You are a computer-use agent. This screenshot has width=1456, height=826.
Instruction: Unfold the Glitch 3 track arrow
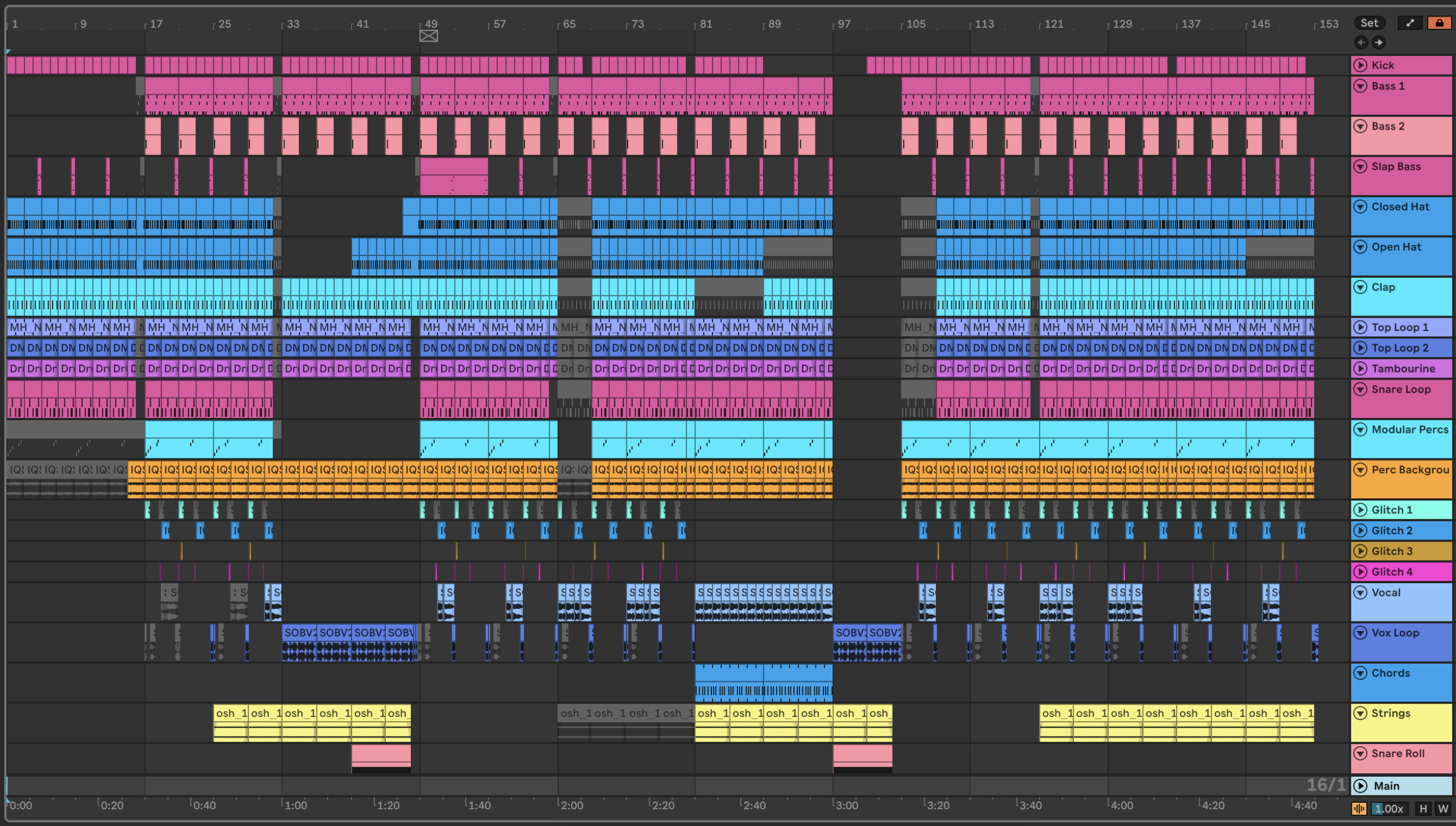pyautogui.click(x=1360, y=551)
